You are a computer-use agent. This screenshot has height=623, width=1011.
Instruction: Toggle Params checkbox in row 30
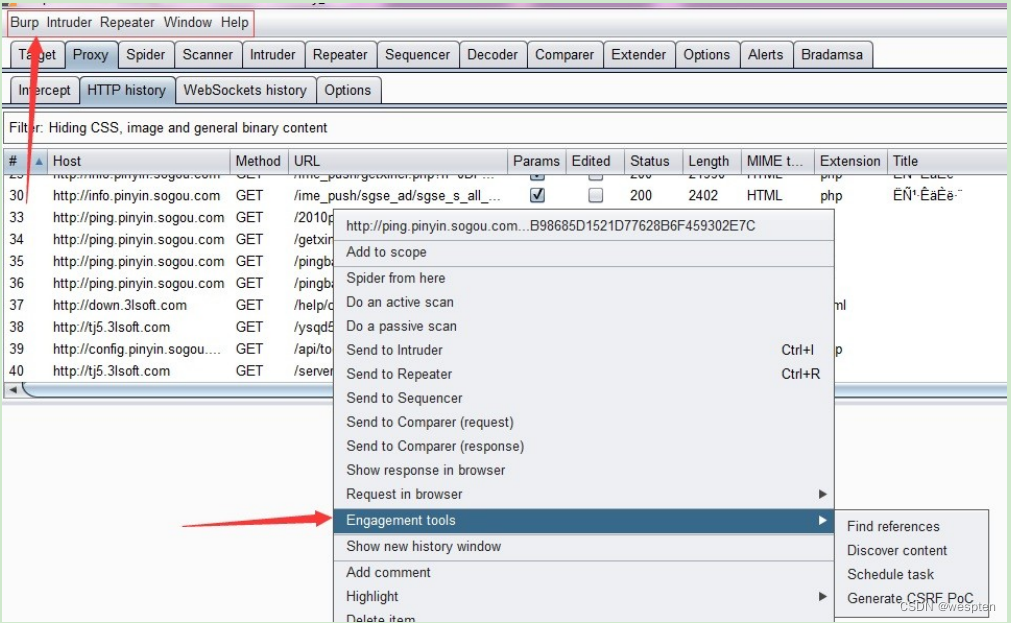[x=537, y=195]
